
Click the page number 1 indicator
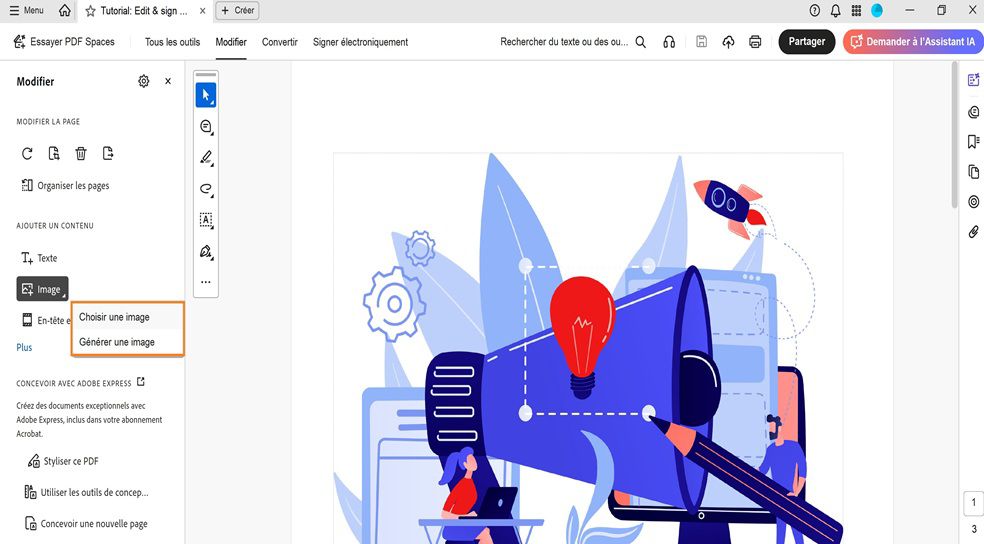(x=973, y=502)
